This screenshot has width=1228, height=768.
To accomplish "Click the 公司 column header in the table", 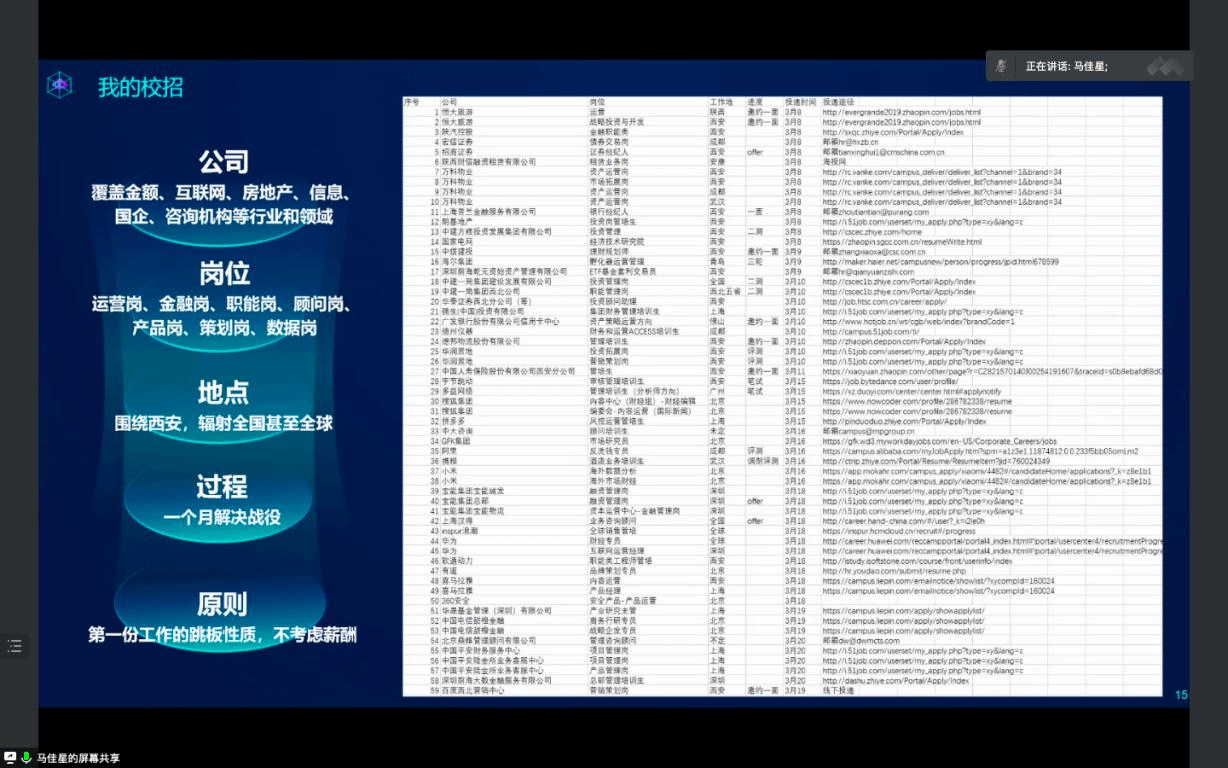I will [449, 102].
